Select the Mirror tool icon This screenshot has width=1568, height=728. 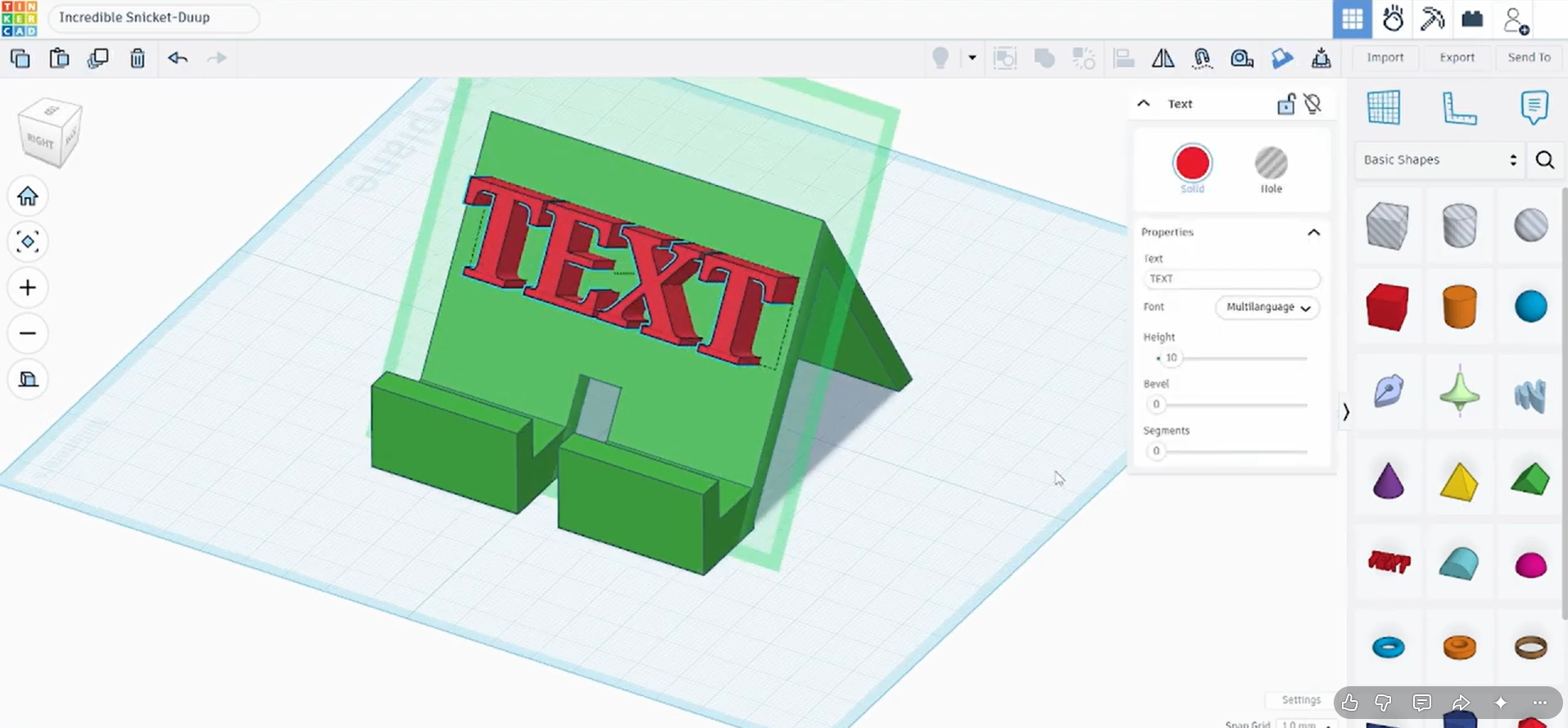pyautogui.click(x=1162, y=58)
